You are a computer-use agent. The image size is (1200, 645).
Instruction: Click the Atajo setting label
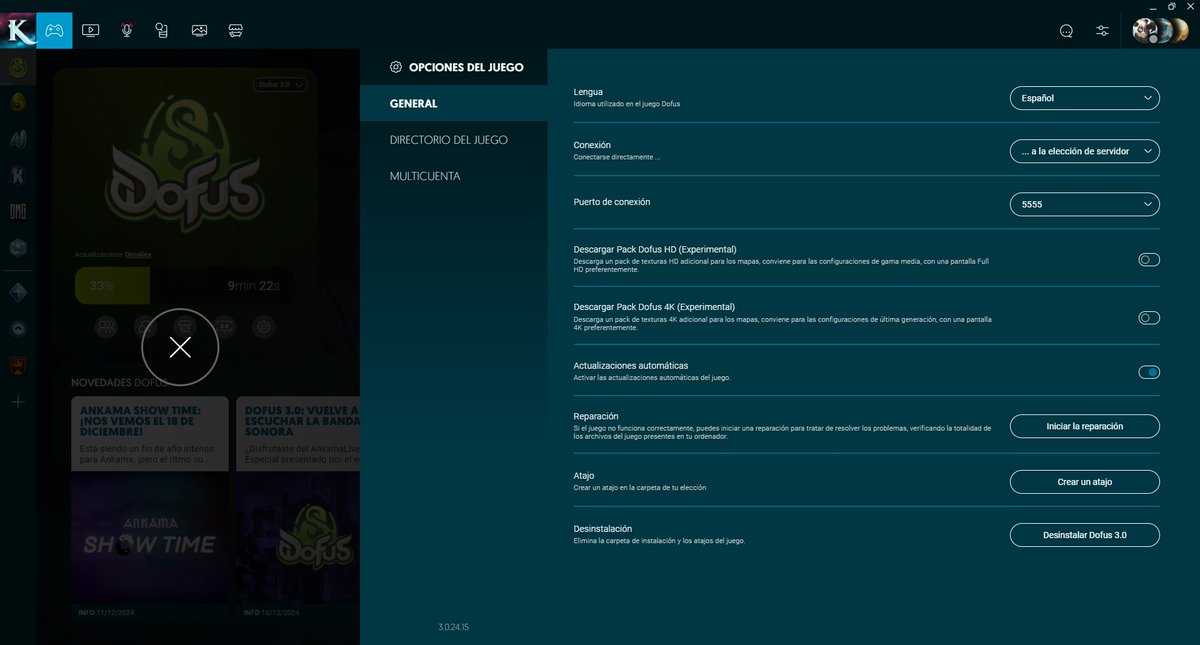pos(586,476)
